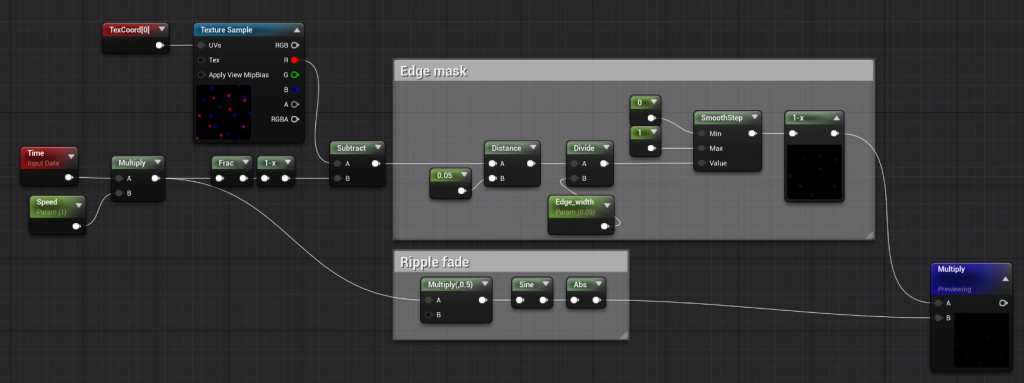1024x383 pixels.
Task: Select the Edge_width parameter node
Action: 581,214
